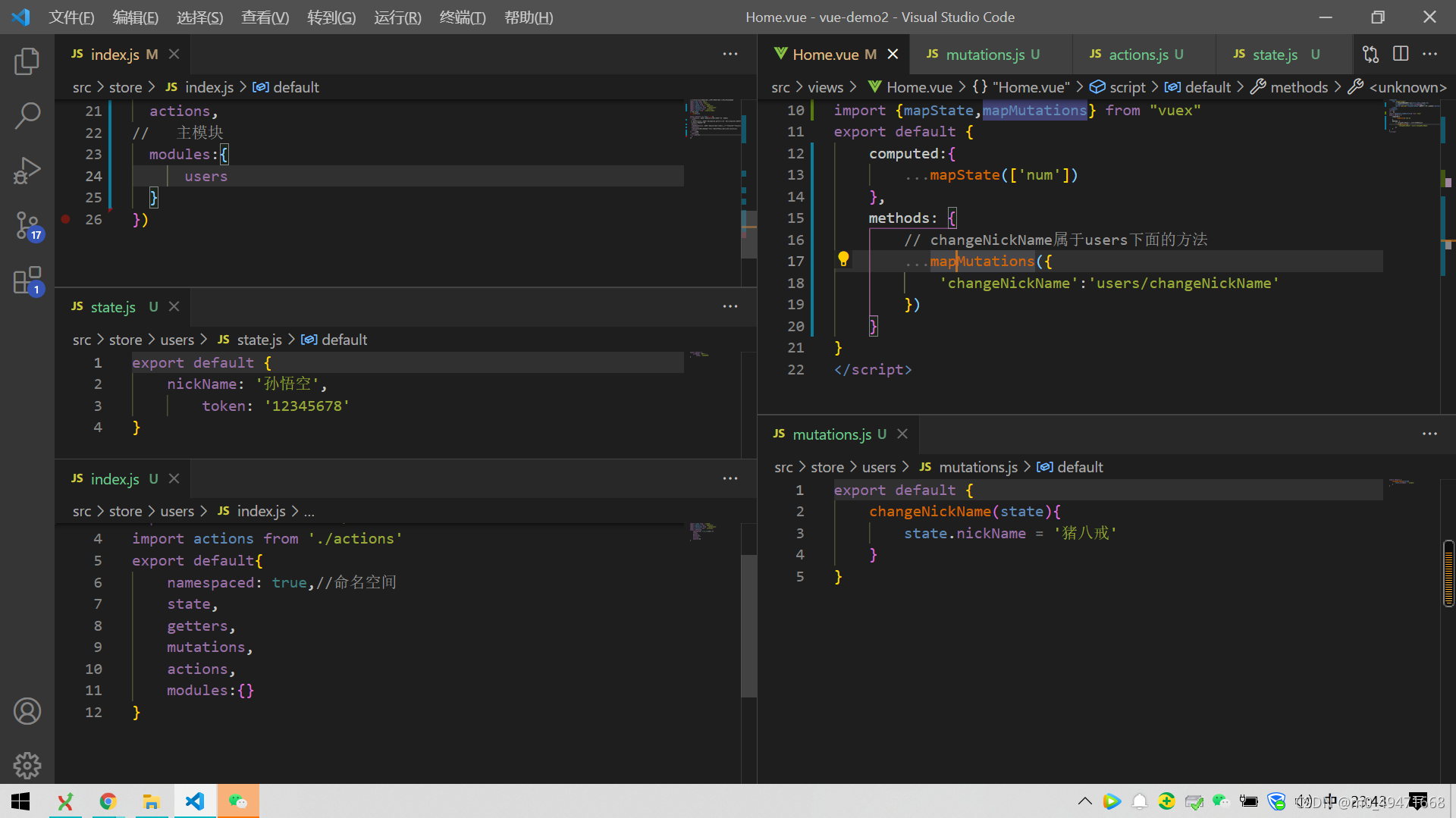Click the open-changes diff icon above Home.vue
The image size is (1456, 818).
click(1370, 54)
